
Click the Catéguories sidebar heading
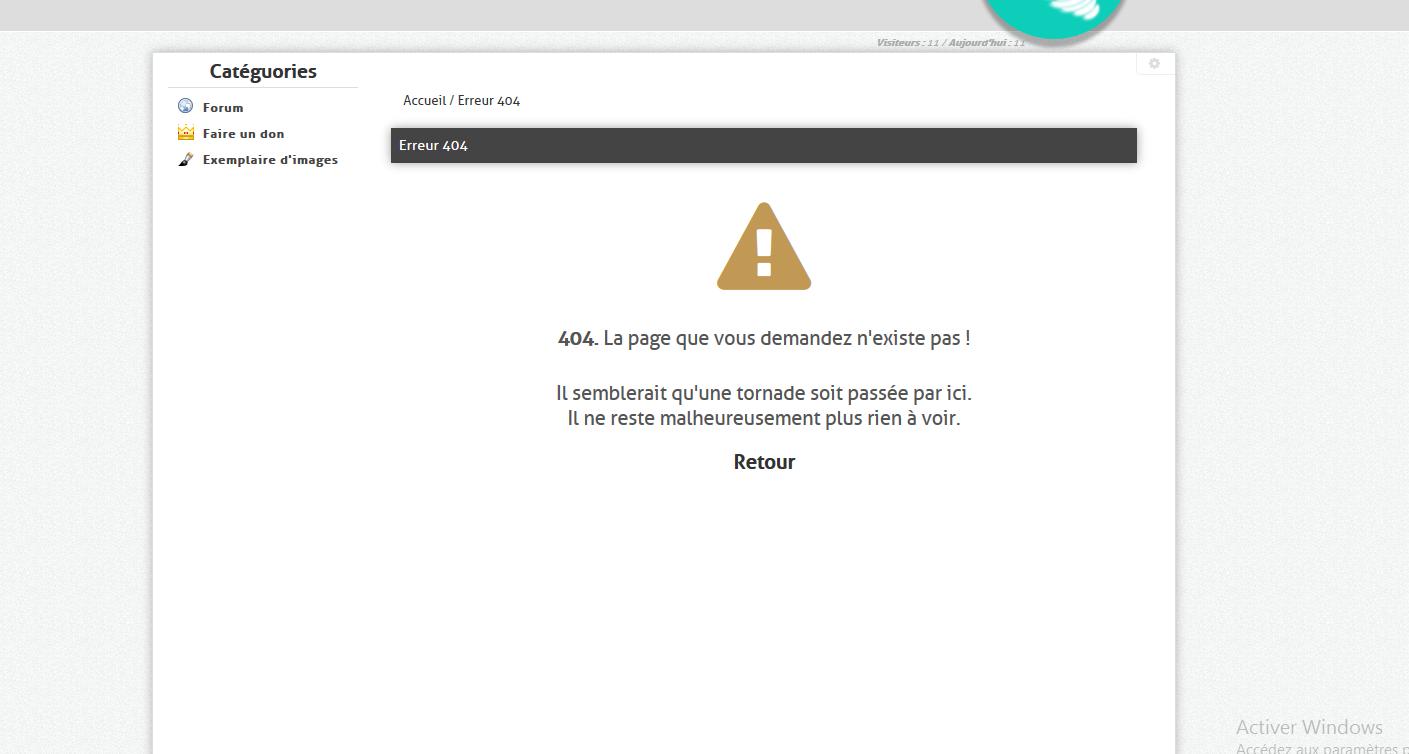click(263, 72)
